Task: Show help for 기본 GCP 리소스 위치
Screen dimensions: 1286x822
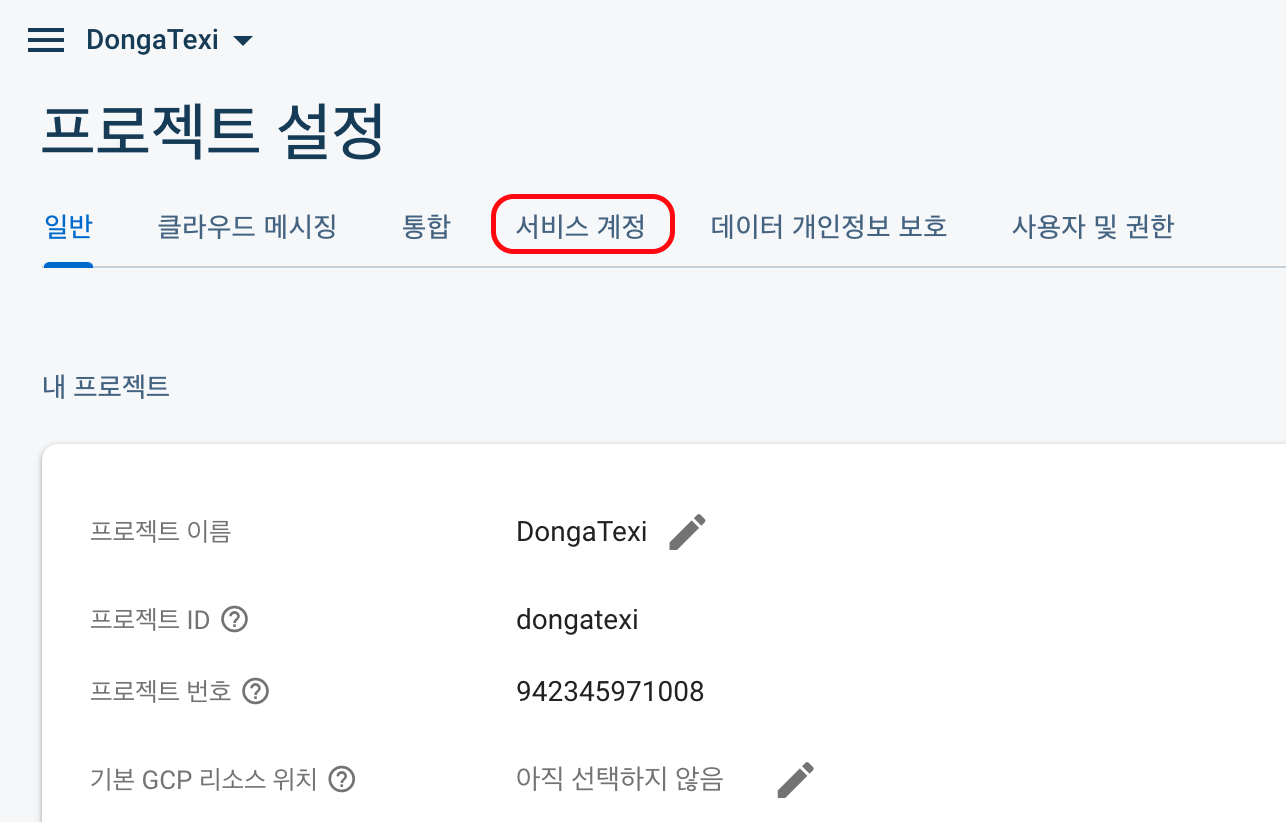Action: pyautogui.click(x=343, y=779)
